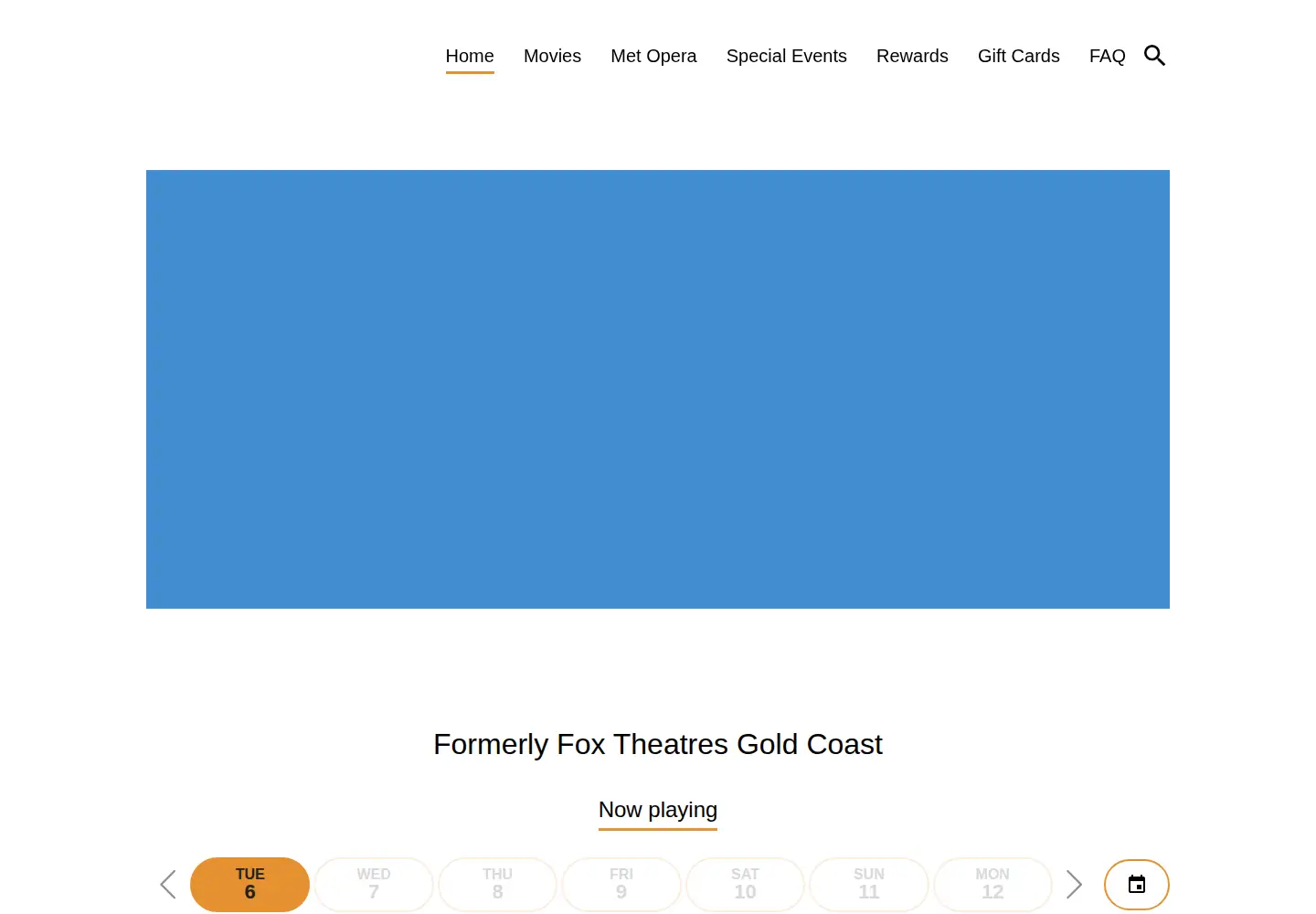Go to the Home menu item
1316x914 pixels.
pos(470,56)
